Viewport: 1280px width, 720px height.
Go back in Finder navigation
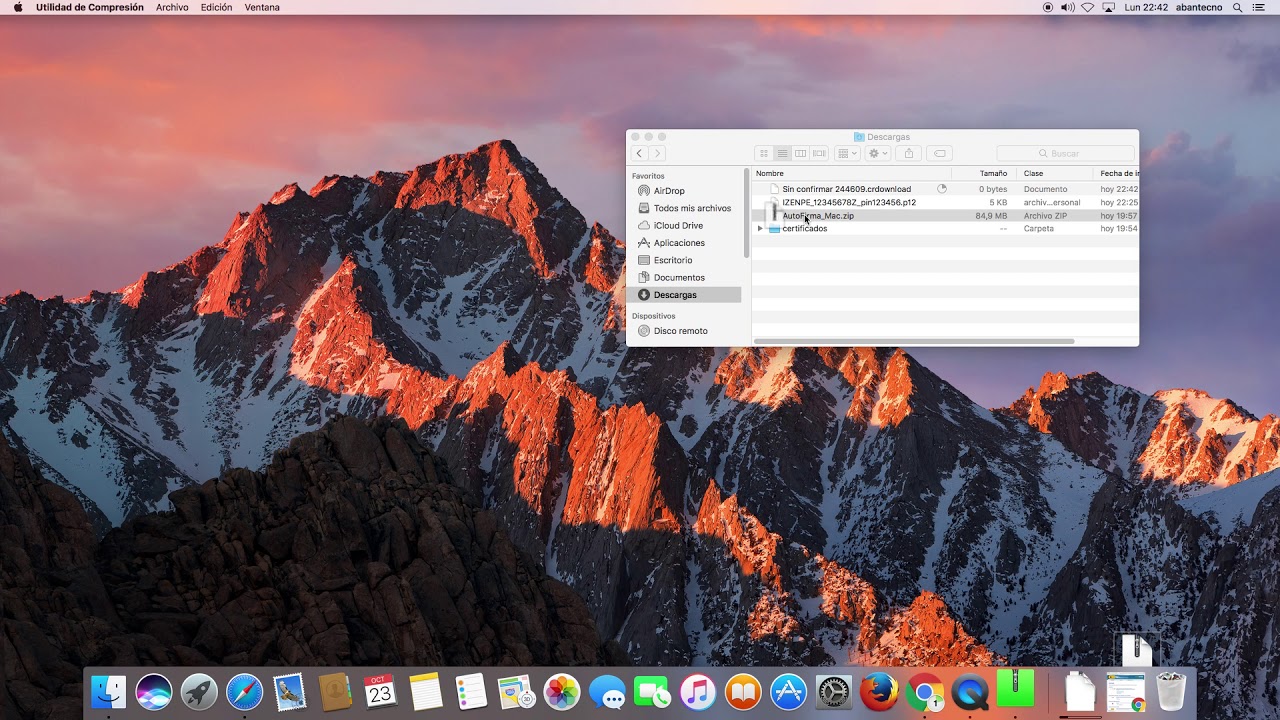pos(639,153)
